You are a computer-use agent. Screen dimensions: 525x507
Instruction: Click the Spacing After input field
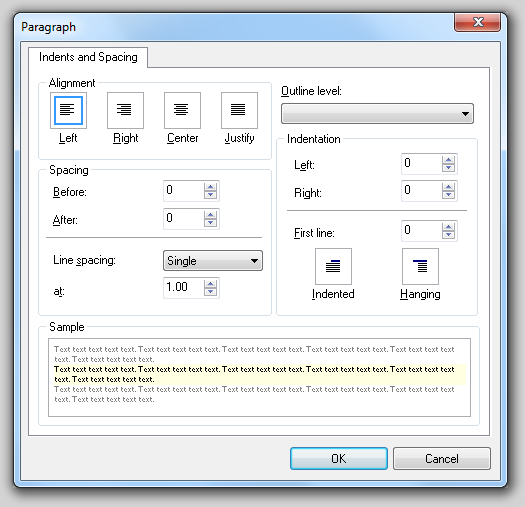point(184,219)
